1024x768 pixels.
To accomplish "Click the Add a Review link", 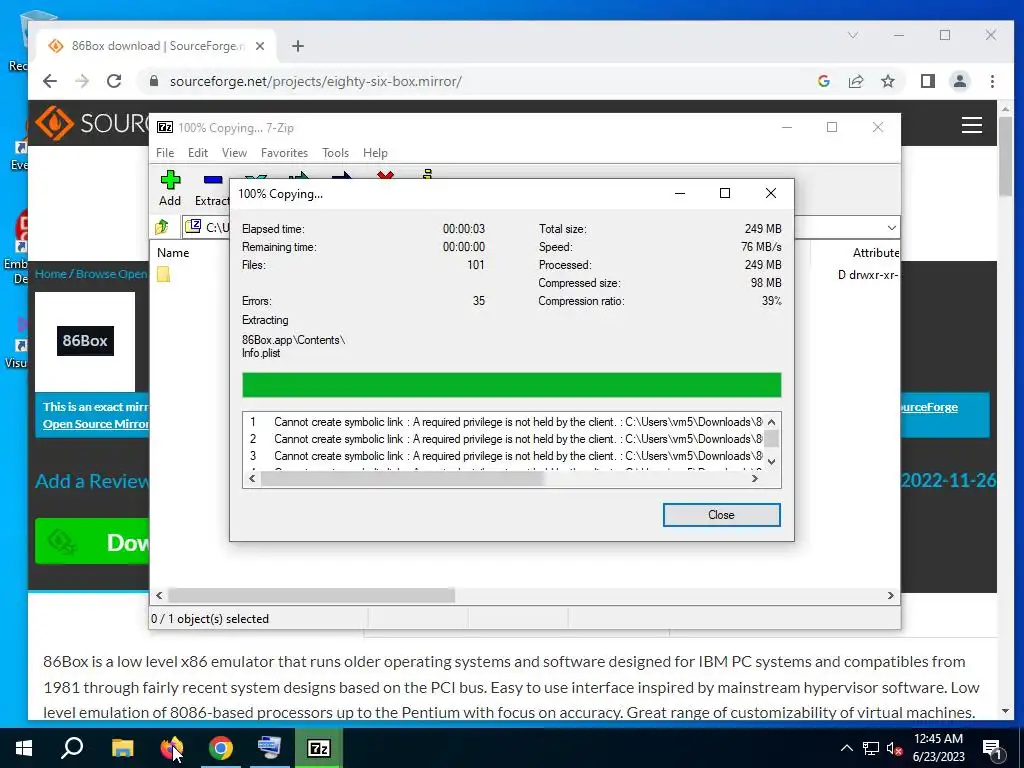I will tap(92, 481).
